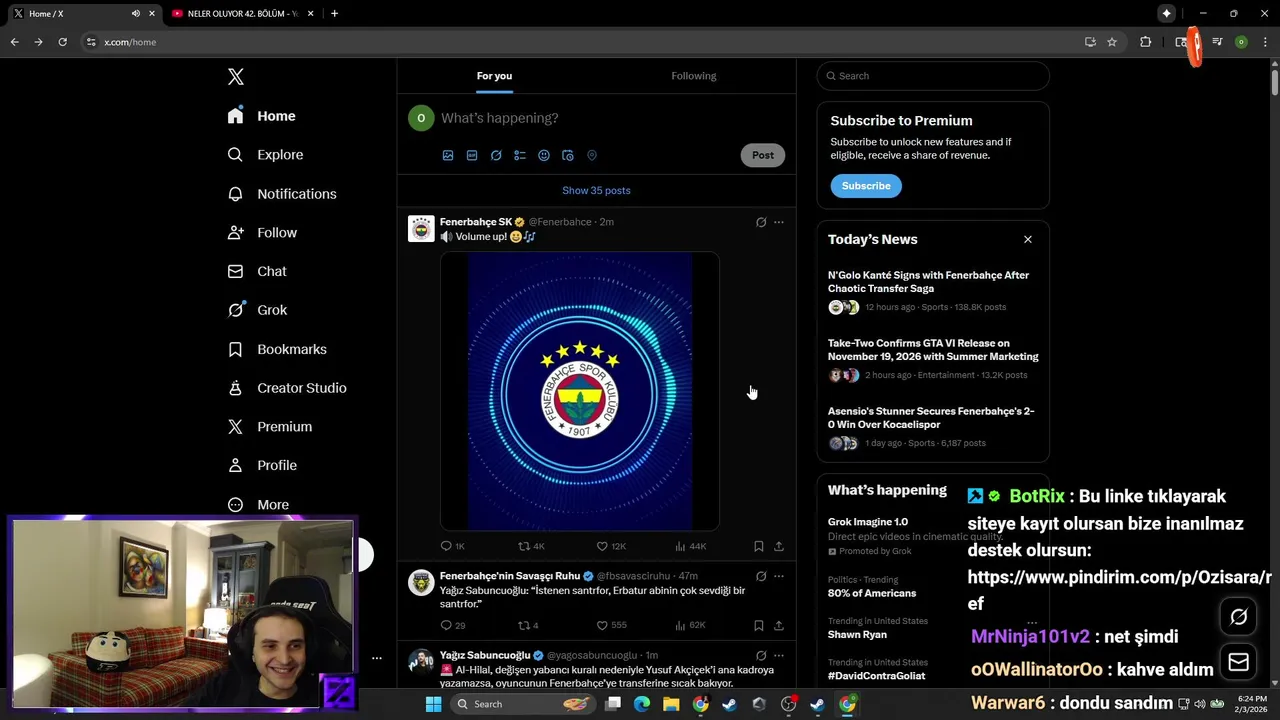Open Grok explain icon on Fenerbahçe SK post

coord(761,222)
